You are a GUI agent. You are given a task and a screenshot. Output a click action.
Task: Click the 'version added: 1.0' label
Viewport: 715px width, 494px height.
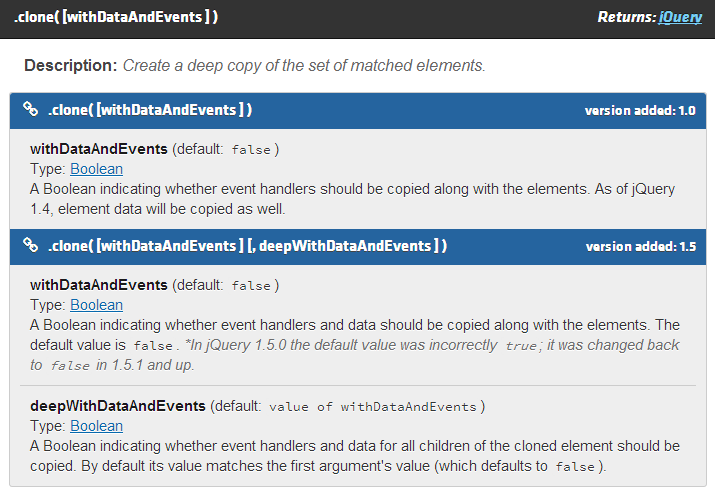click(640, 111)
